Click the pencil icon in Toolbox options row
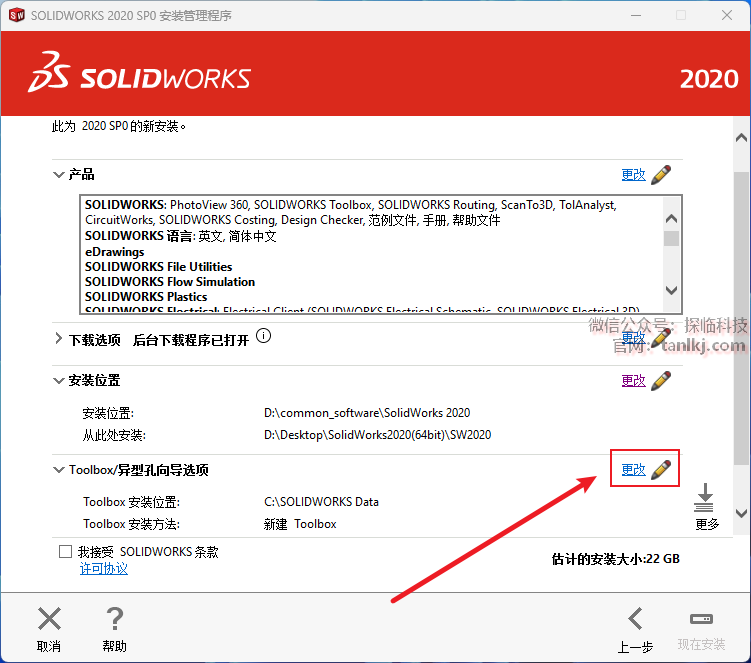The image size is (751, 663). pyautogui.click(x=661, y=469)
